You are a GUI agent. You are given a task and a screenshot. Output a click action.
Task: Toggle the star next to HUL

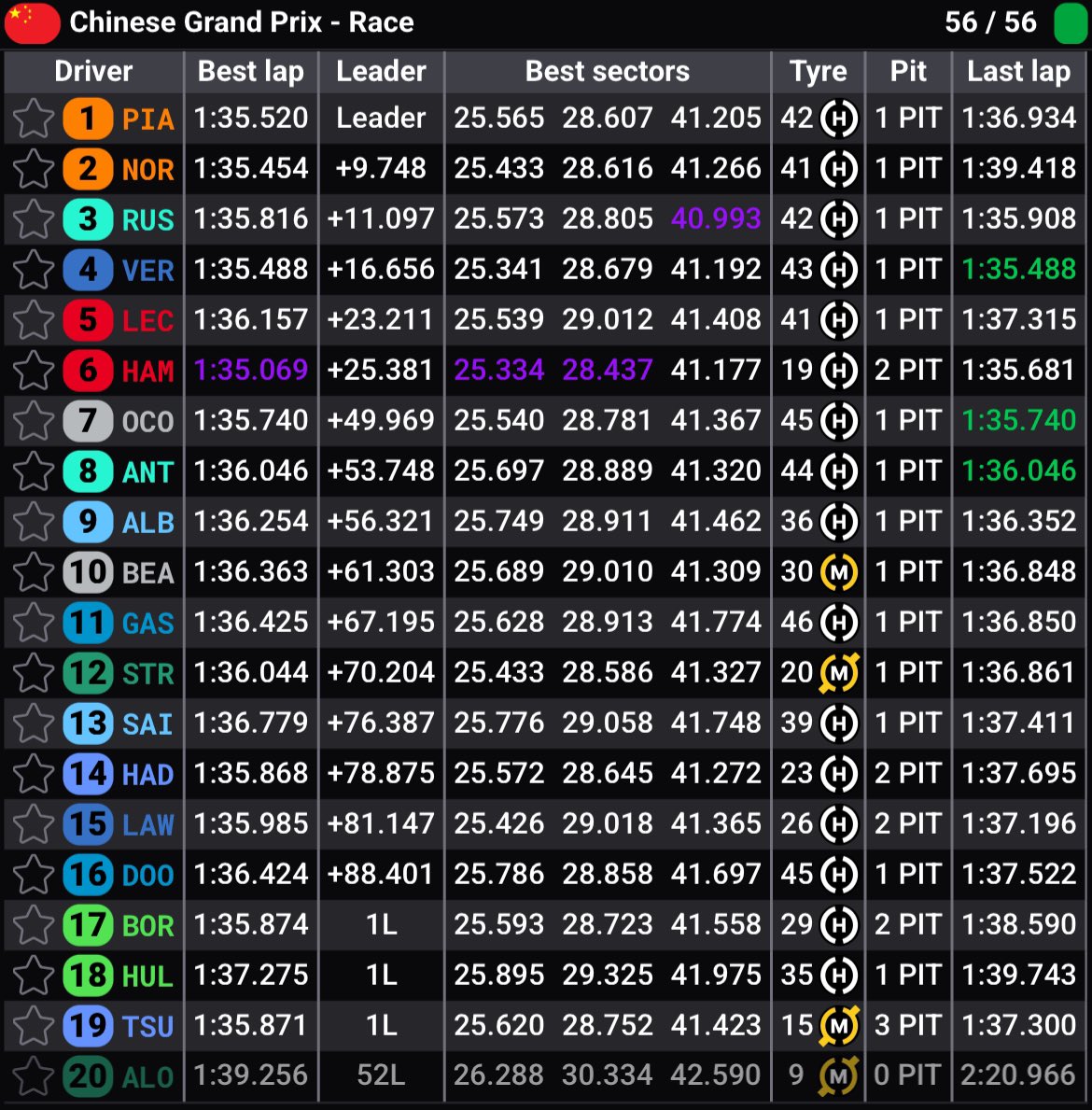pos(34,976)
